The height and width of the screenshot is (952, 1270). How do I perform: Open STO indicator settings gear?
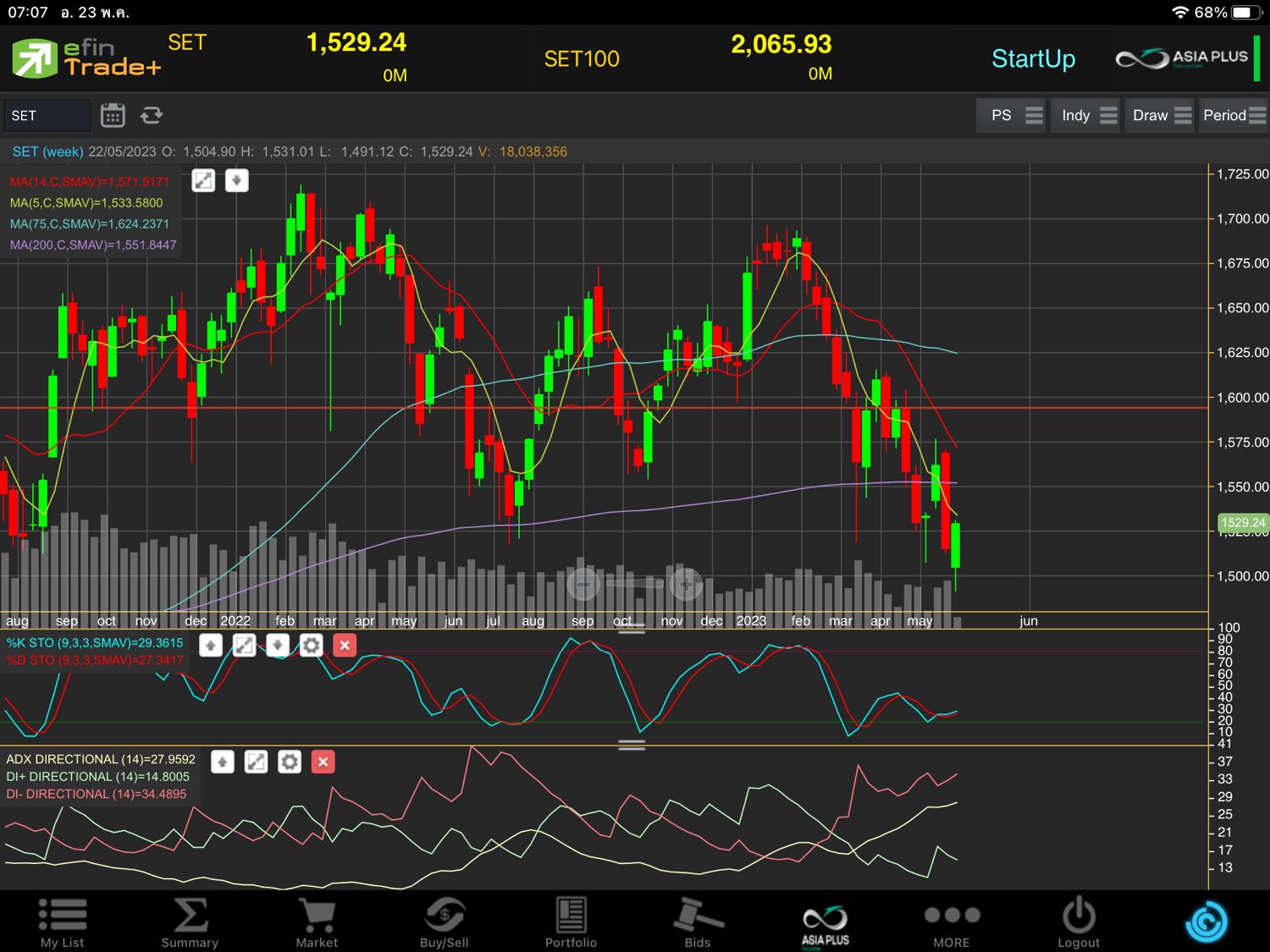(x=311, y=646)
